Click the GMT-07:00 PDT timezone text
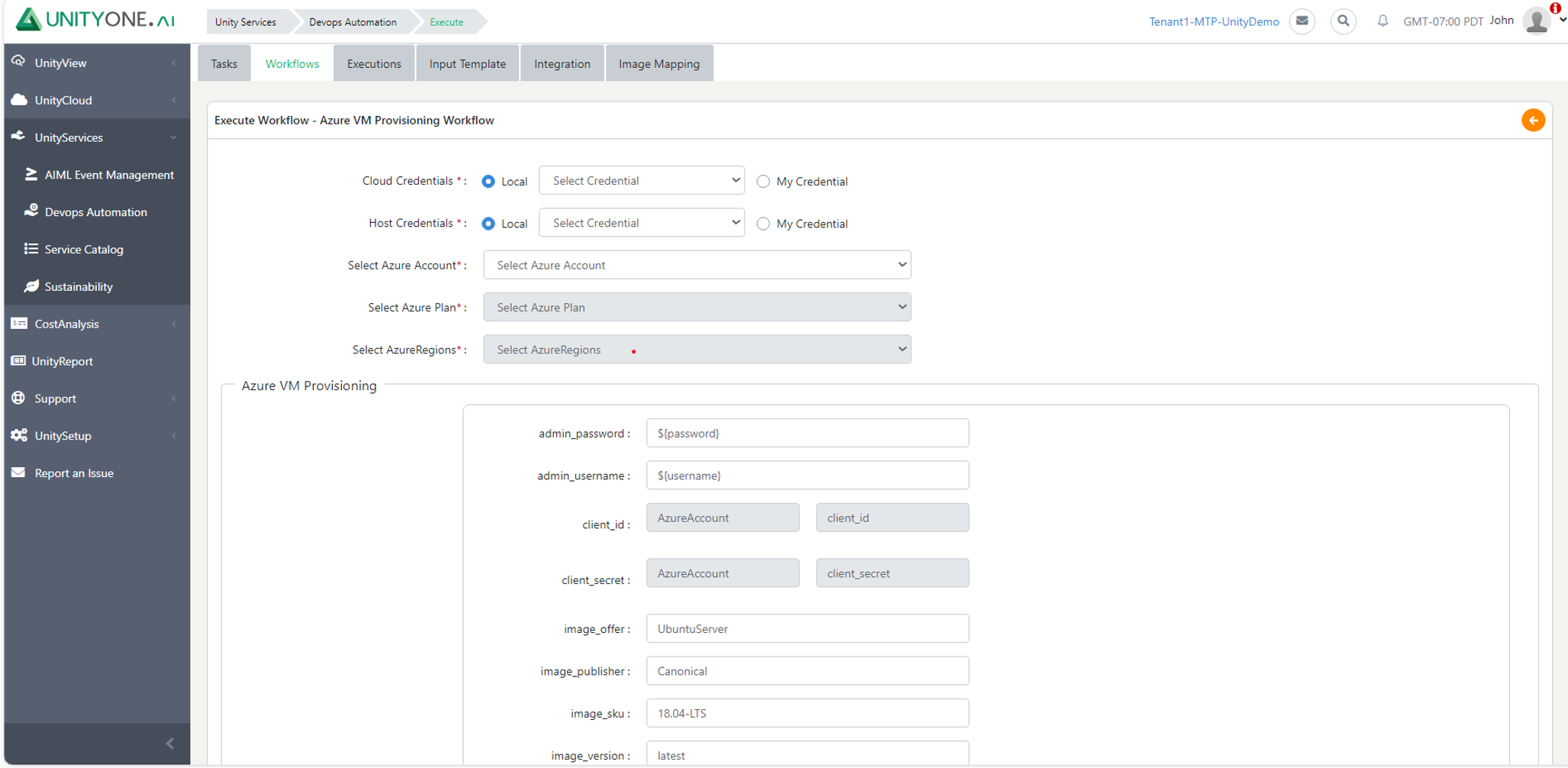The width and height of the screenshot is (1568, 768). pos(1443,21)
